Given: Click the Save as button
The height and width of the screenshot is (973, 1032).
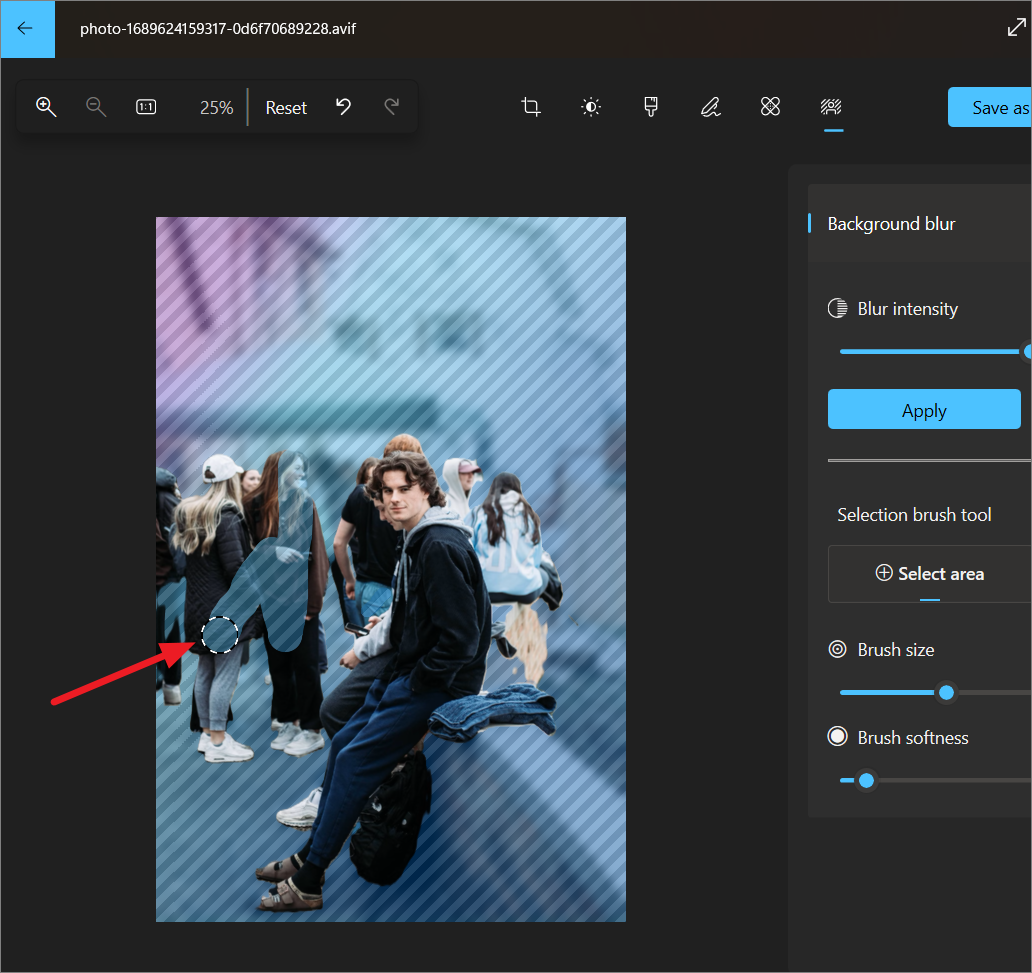Looking at the screenshot, I should (990, 108).
